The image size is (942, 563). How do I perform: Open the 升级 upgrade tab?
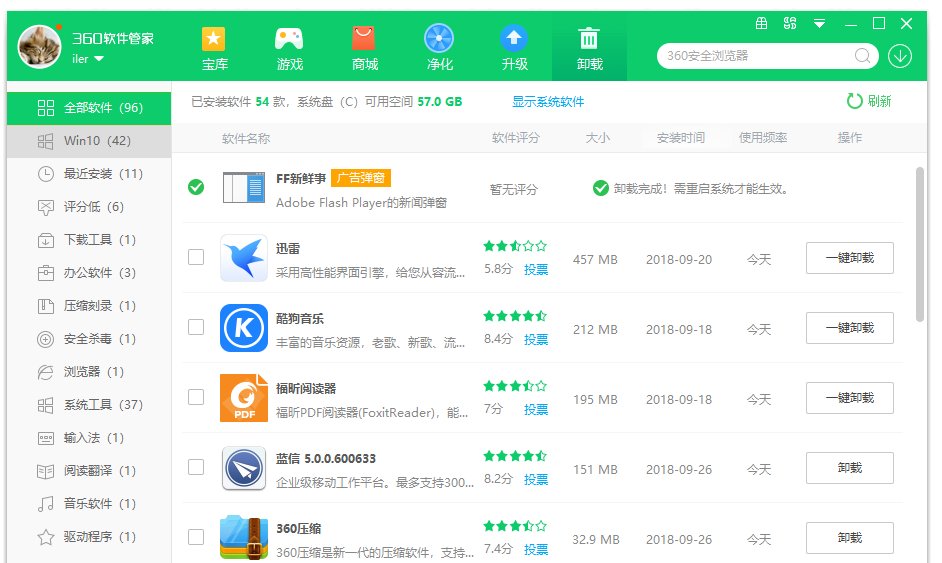tap(514, 49)
